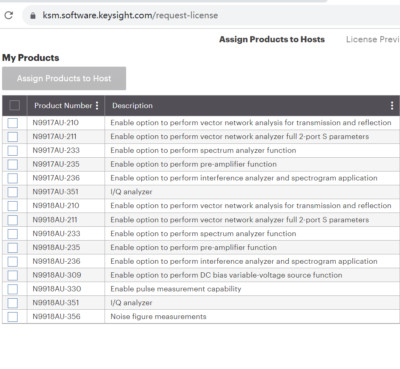Click the Enable pulse measurement capability description
Viewport: 400px width, 369px height.
click(x=176, y=289)
